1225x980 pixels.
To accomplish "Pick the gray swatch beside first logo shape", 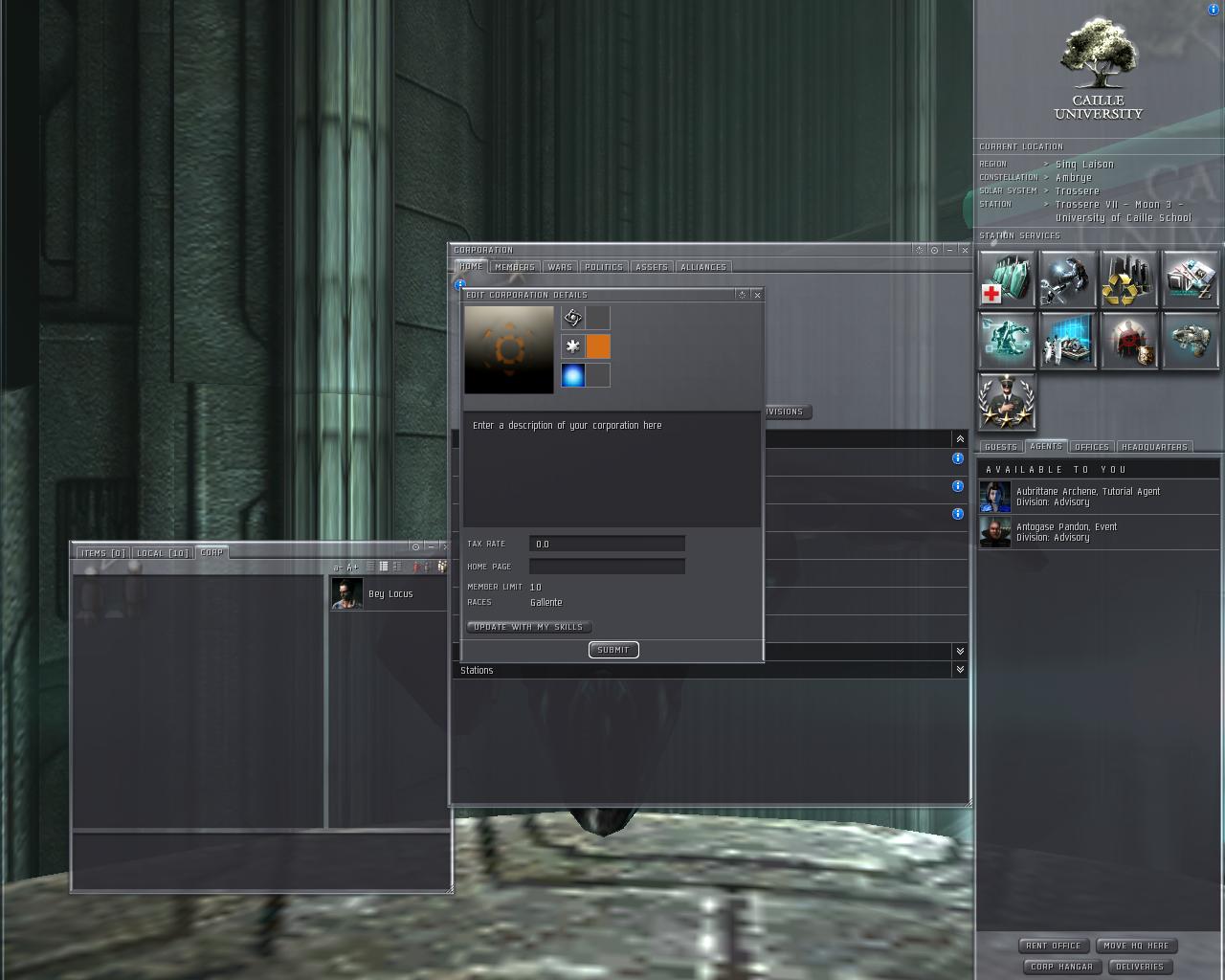I will click(x=598, y=318).
